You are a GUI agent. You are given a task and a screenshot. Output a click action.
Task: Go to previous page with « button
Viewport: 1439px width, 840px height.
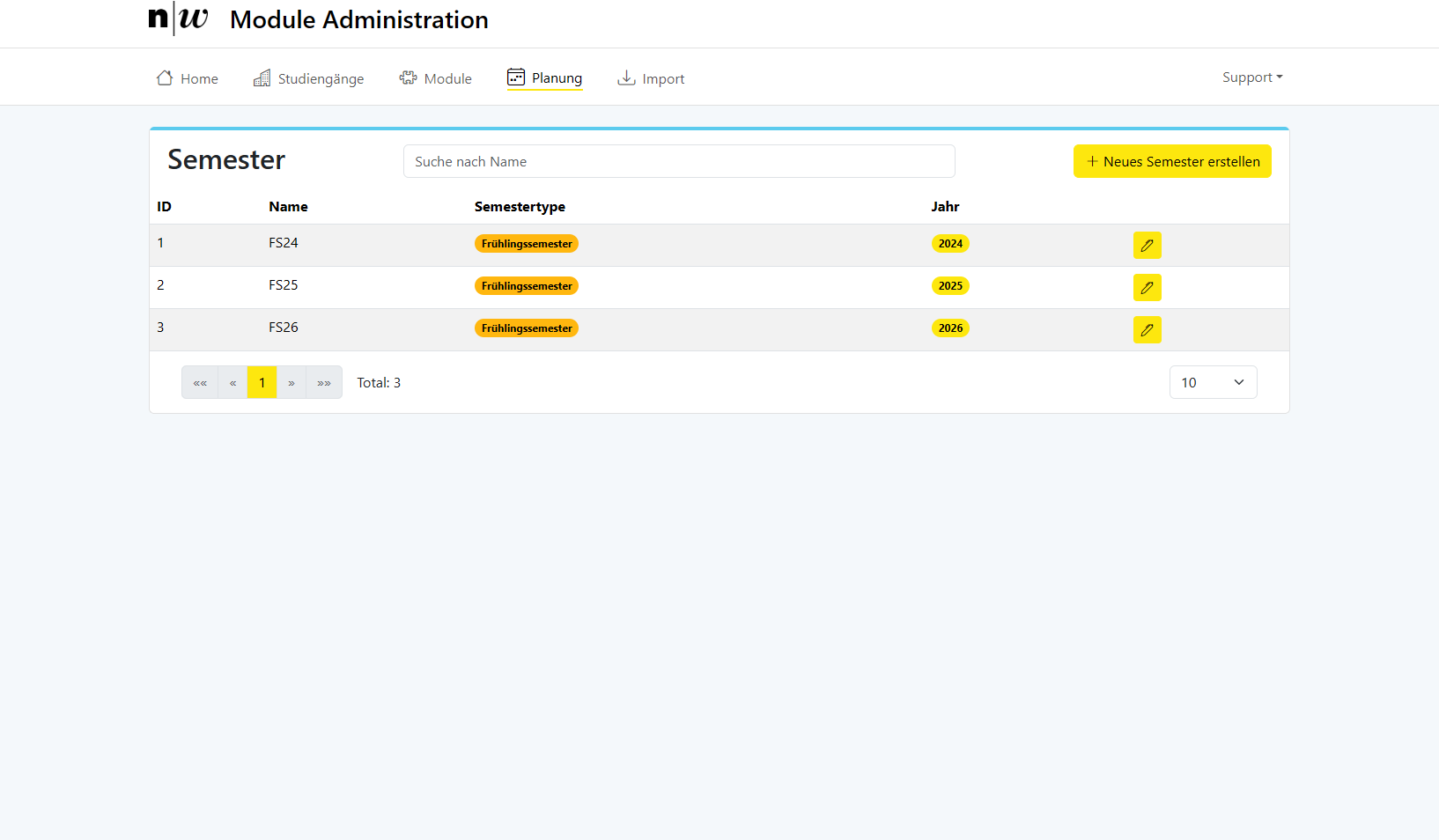pyautogui.click(x=232, y=382)
